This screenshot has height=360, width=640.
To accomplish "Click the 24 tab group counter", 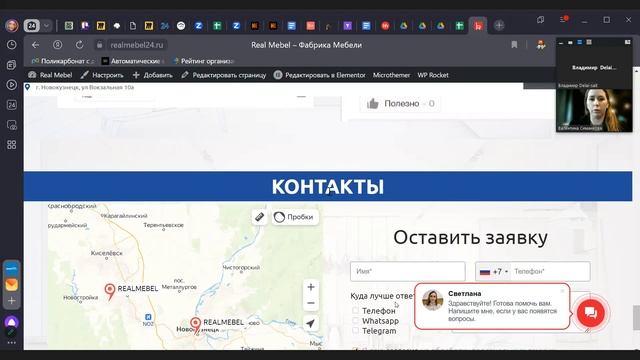I will (x=32, y=25).
